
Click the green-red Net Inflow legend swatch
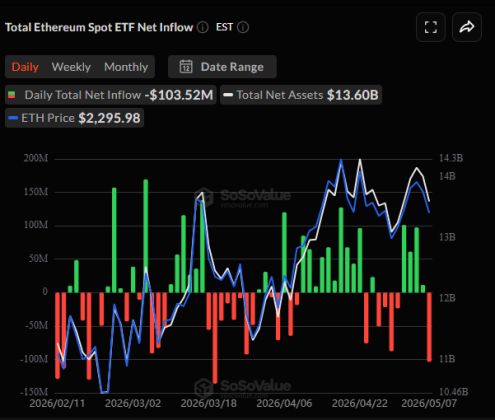pyautogui.click(x=12, y=95)
